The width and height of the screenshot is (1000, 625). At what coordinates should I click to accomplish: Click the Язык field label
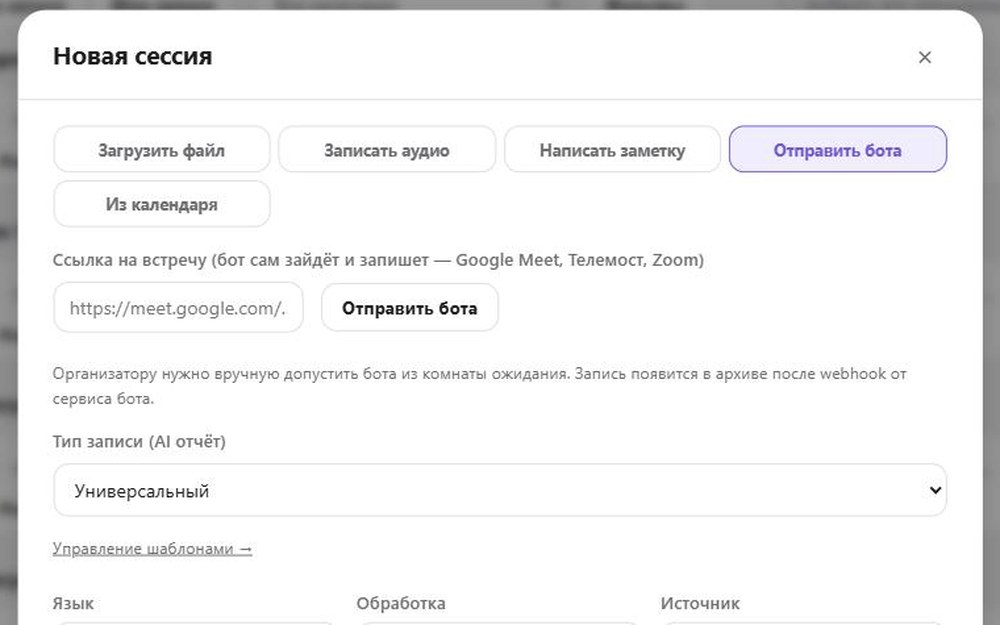tap(73, 603)
